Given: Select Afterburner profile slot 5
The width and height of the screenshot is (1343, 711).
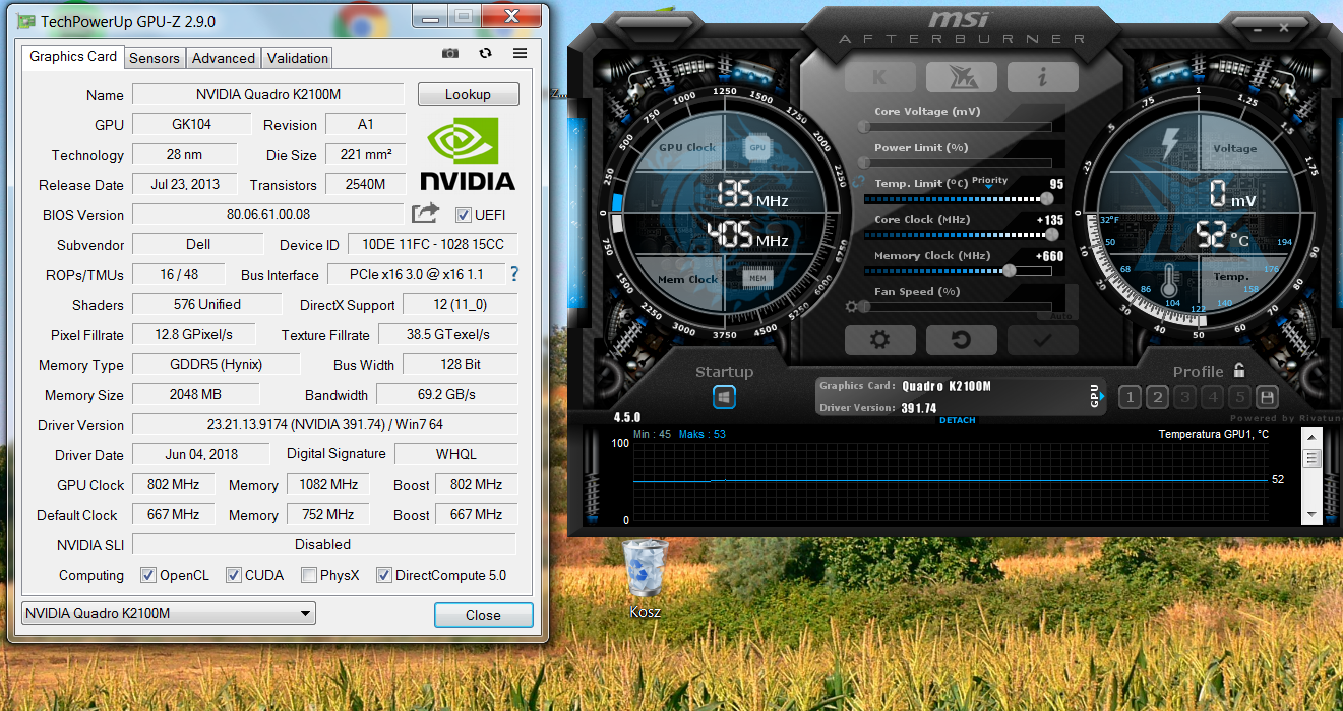Looking at the screenshot, I should [1239, 397].
